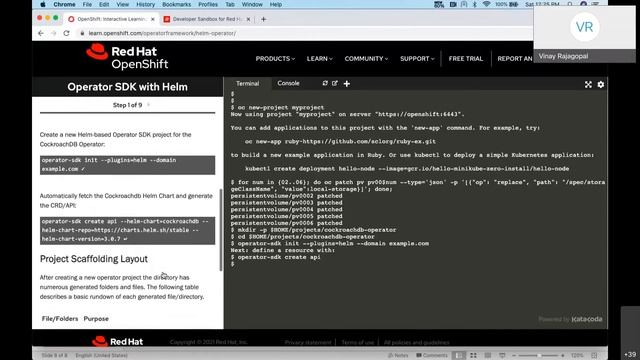Image resolution: width=640 pixels, height=360 pixels.
Task: Open a new browser tab
Action: 263,19
